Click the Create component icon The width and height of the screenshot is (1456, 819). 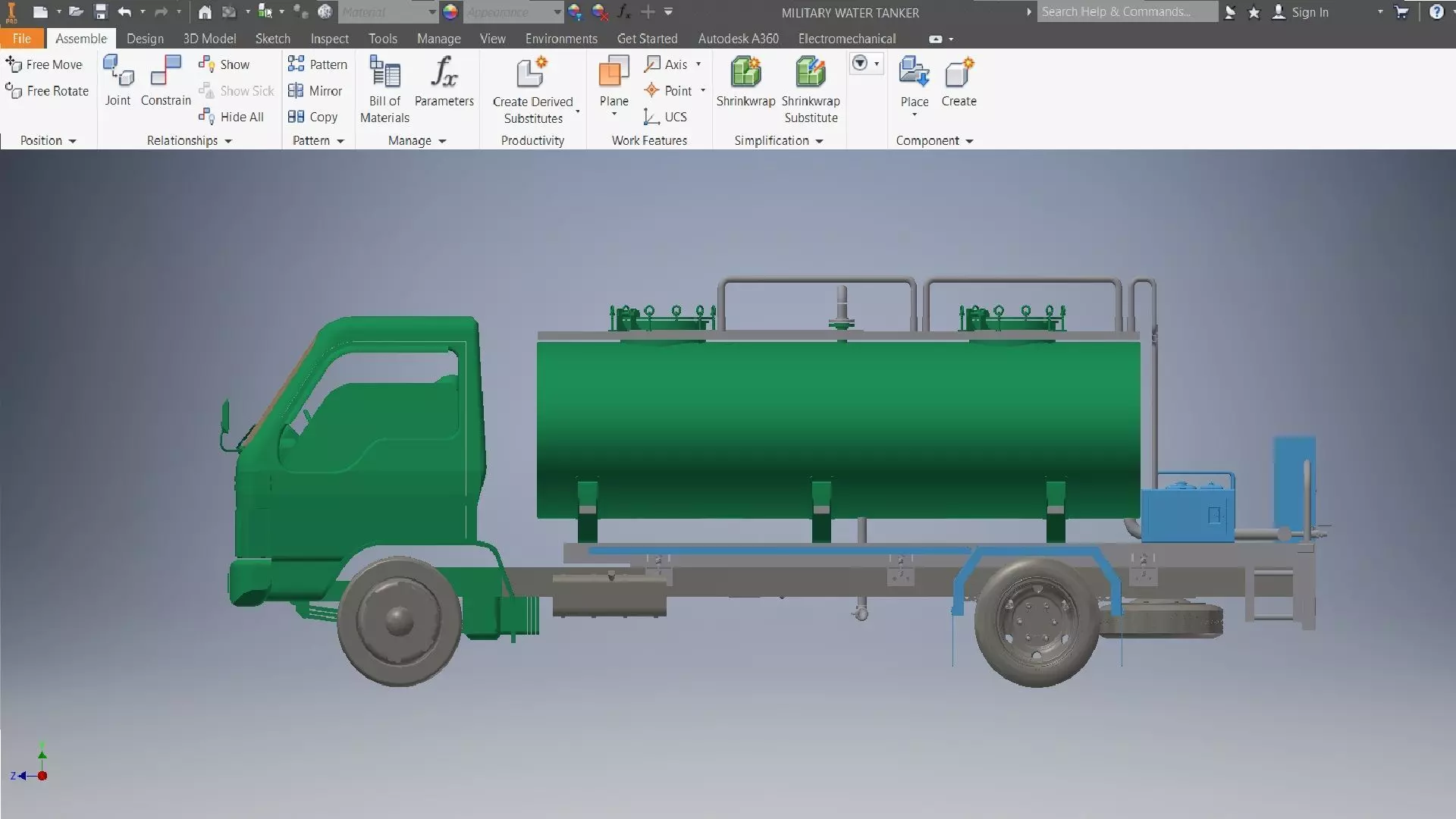(x=959, y=73)
